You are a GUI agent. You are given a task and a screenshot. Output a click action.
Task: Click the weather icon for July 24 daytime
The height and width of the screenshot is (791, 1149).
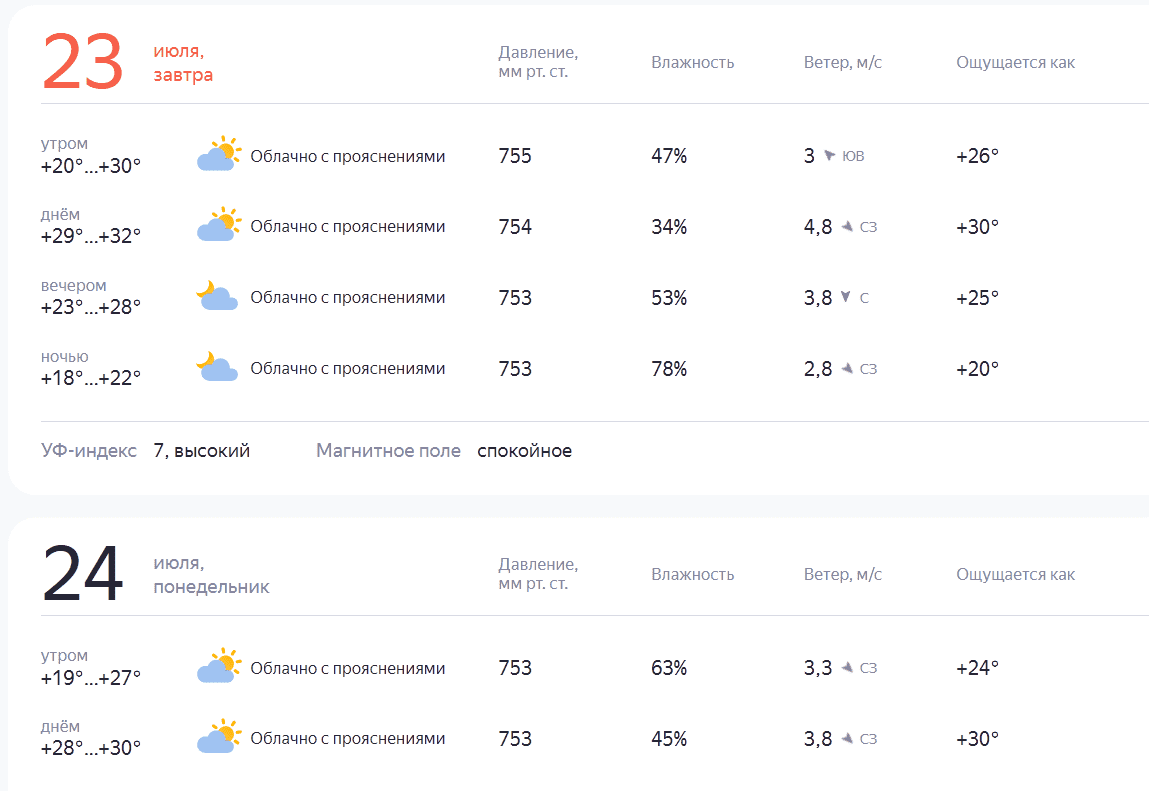219,738
